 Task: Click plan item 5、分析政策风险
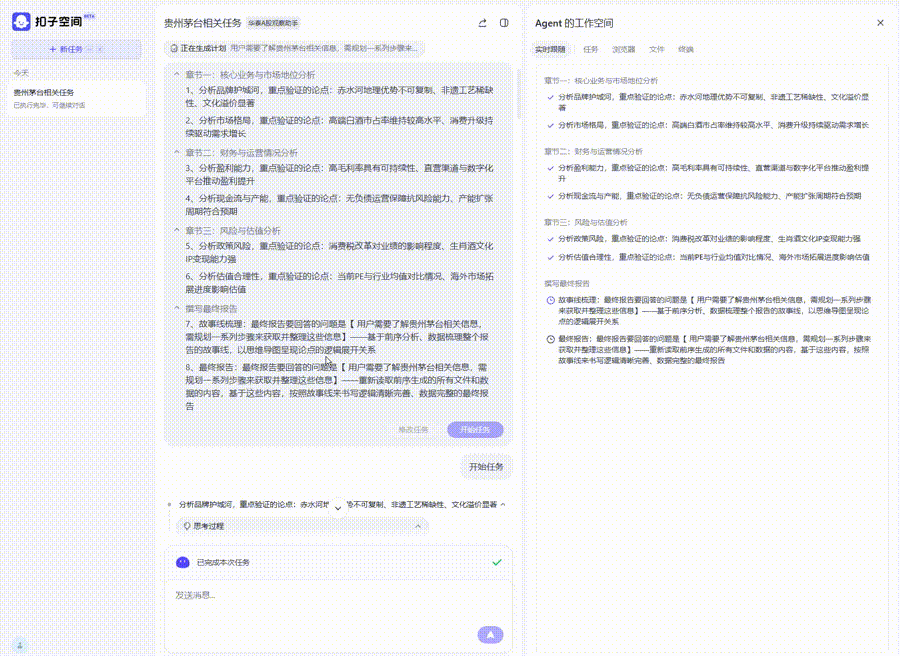click(x=339, y=253)
